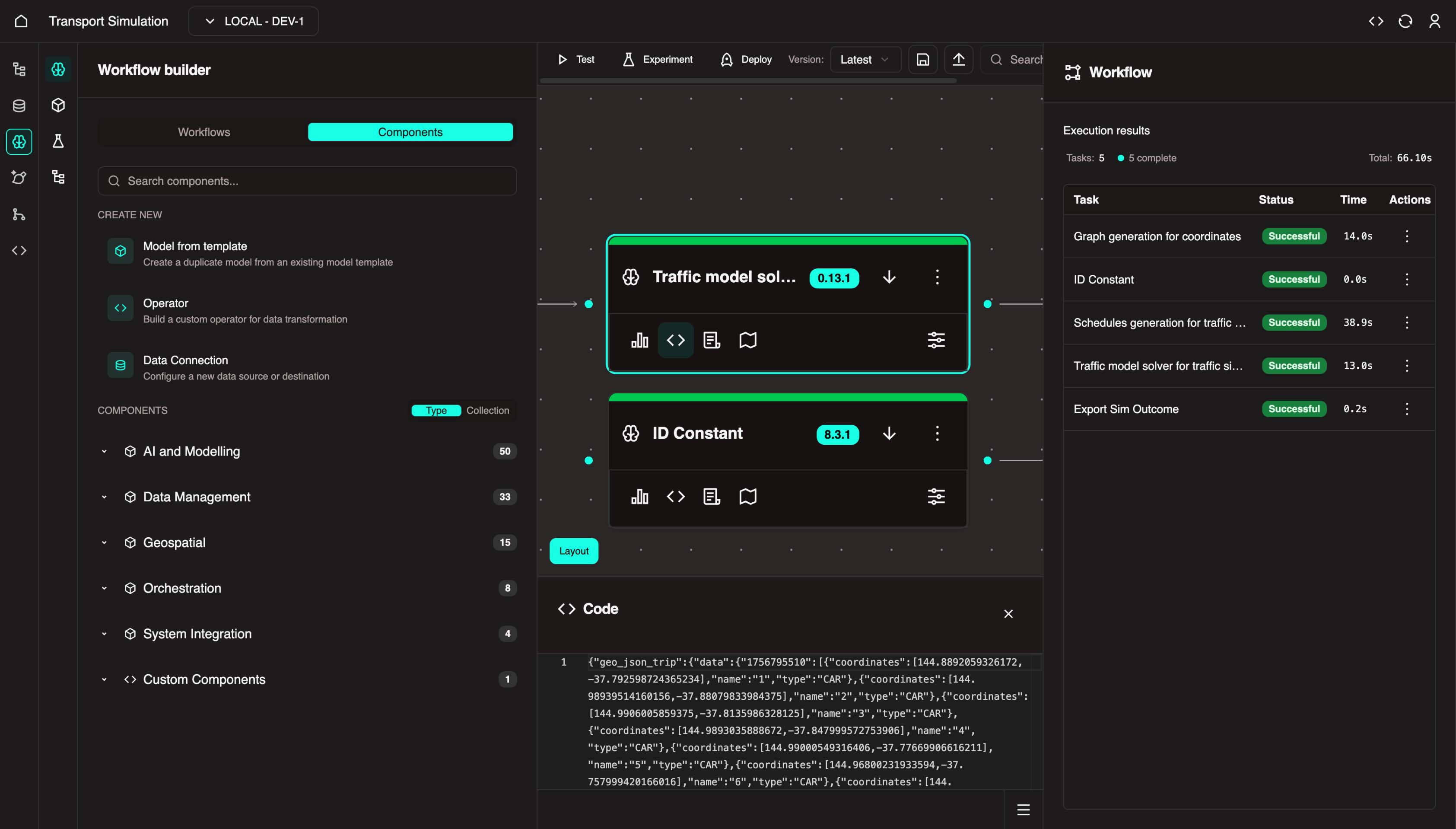1456x829 pixels.
Task: Open actions menu for Schedules generation task
Action: pyautogui.click(x=1406, y=323)
